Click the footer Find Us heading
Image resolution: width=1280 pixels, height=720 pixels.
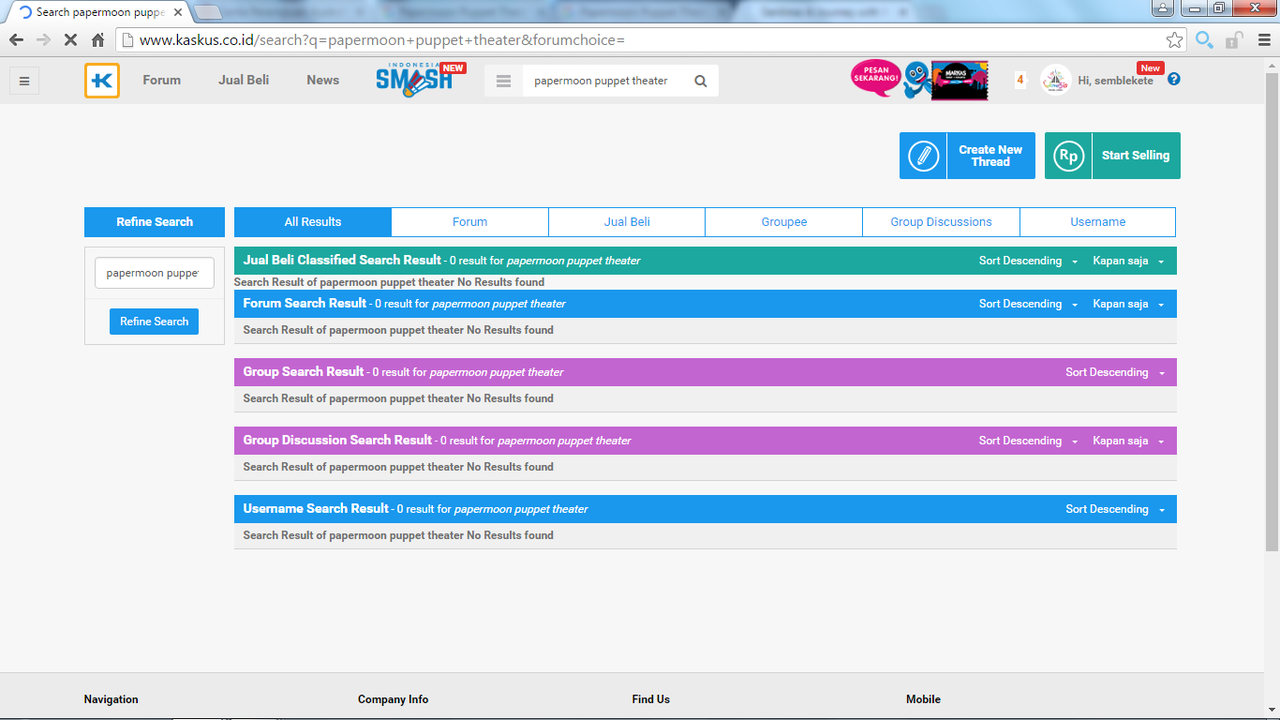[651, 699]
